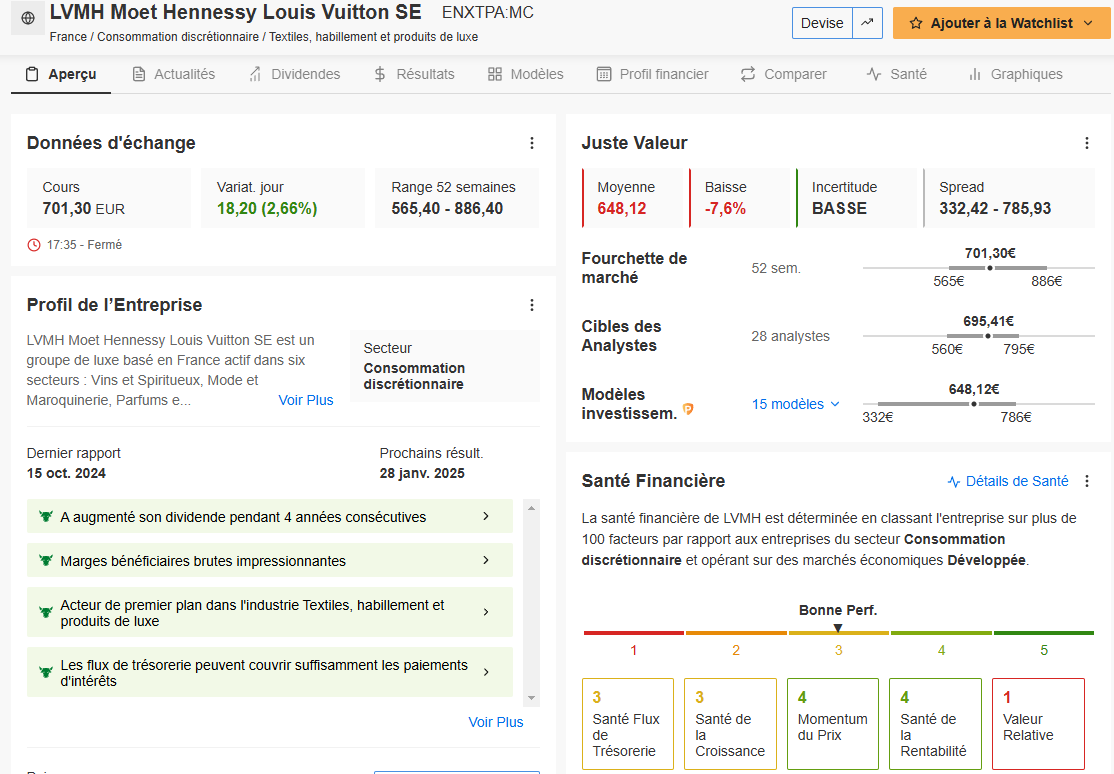Screen dimensions: 1114x774
Task: Open the Profil de l'Entreprise three-dot menu
Action: 531,305
